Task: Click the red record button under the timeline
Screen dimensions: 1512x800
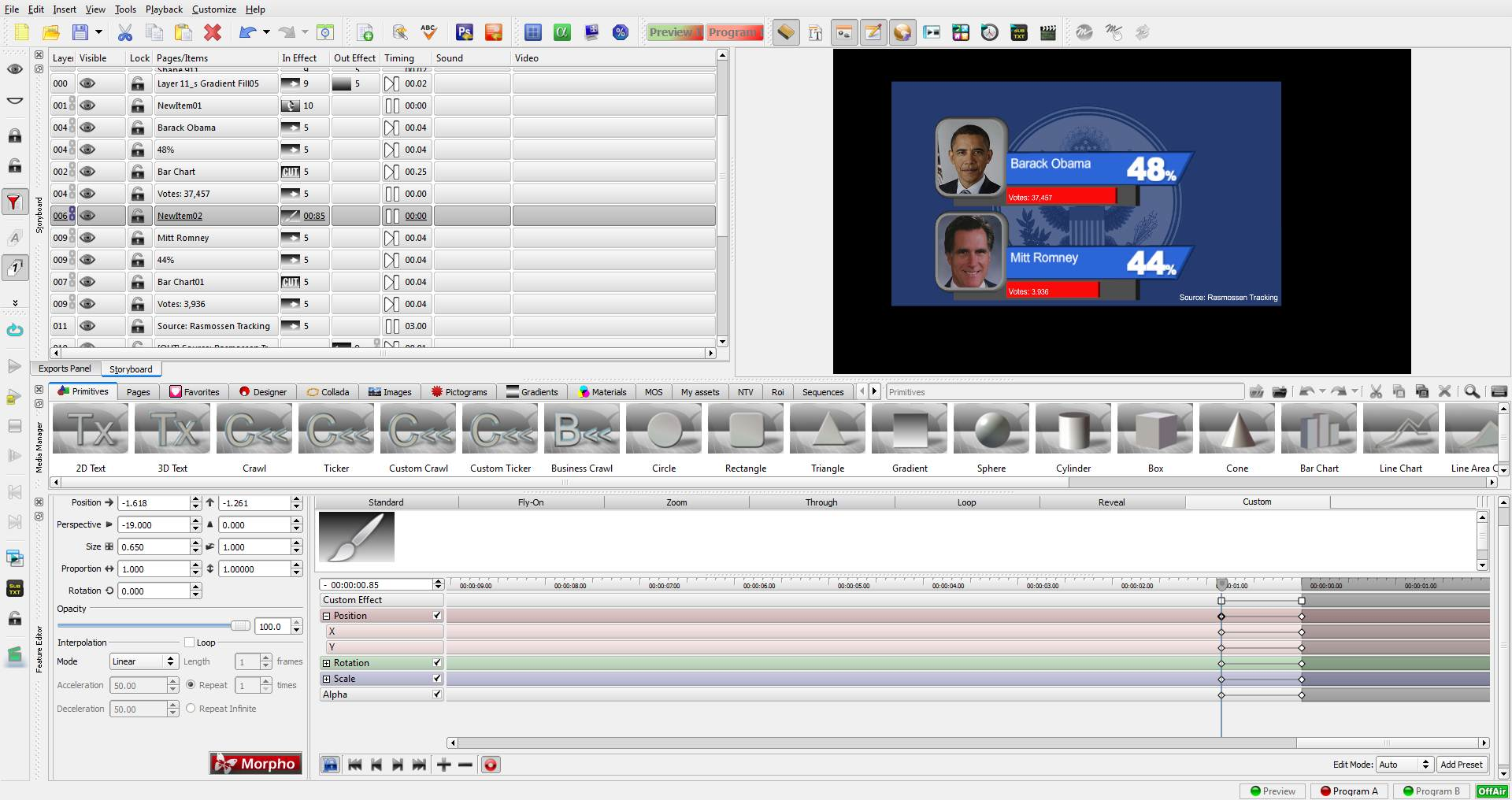Action: pos(491,765)
